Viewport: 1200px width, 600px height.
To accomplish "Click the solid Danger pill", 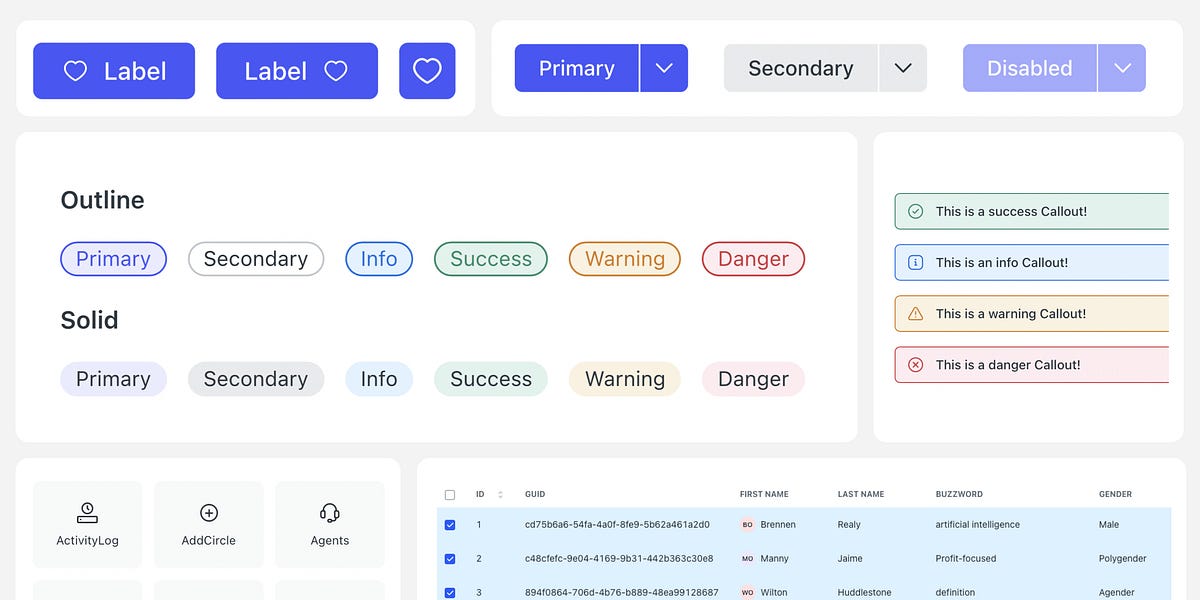I will click(753, 379).
